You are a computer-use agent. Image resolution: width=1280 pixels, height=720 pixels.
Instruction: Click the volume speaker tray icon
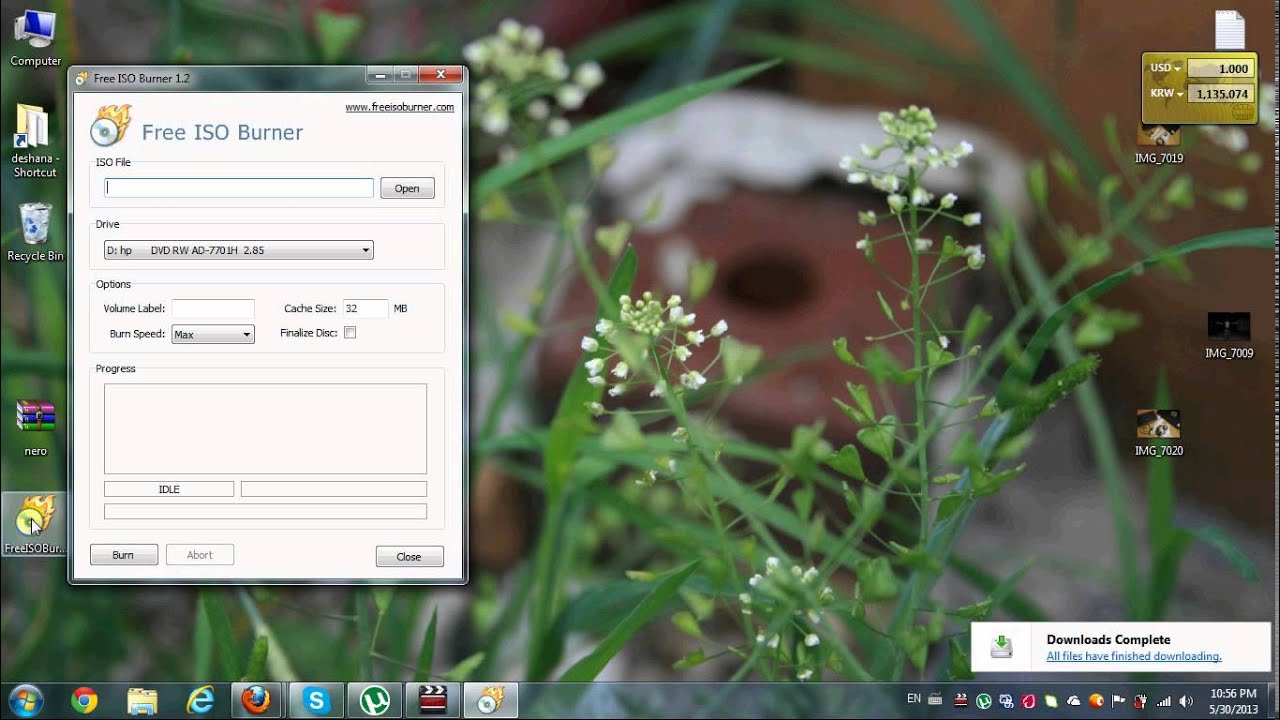(x=1186, y=701)
